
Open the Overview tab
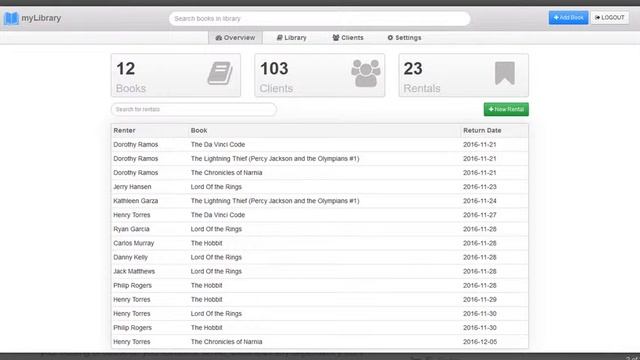(x=236, y=38)
